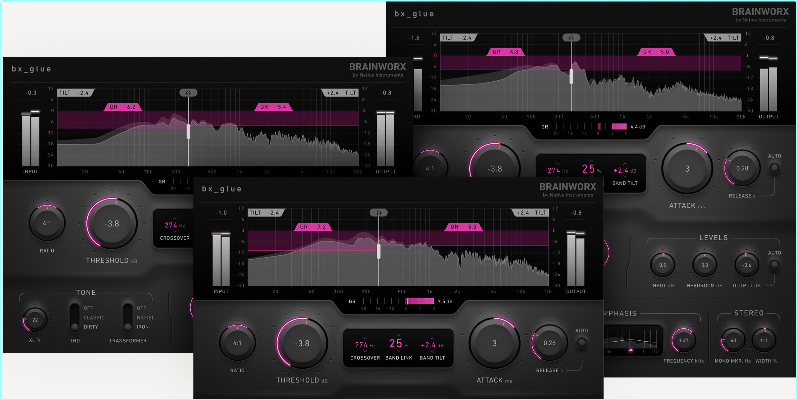Viewport: 797px width, 400px height.
Task: Click the Brainworx logo in the front window
Action: point(568,187)
